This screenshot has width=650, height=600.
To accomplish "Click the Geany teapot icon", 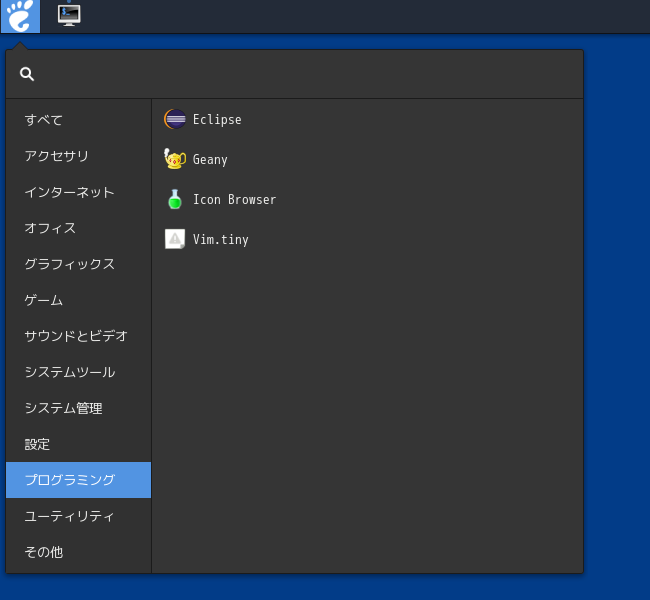I will pos(175,159).
